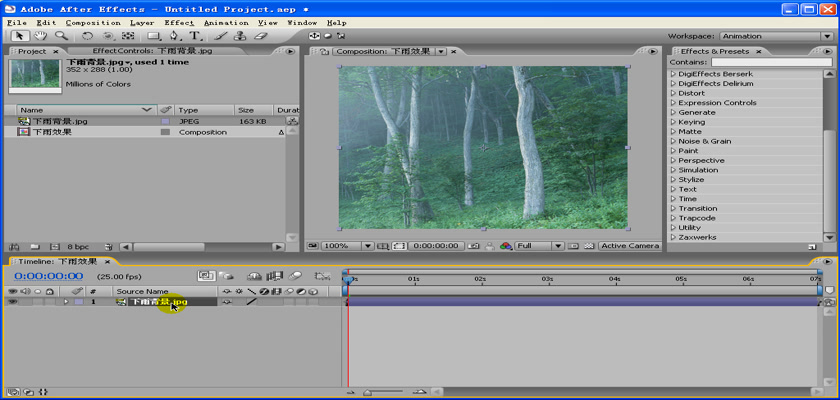Click the Delete trash icon in Project panel
The width and height of the screenshot is (840, 400).
[109, 247]
